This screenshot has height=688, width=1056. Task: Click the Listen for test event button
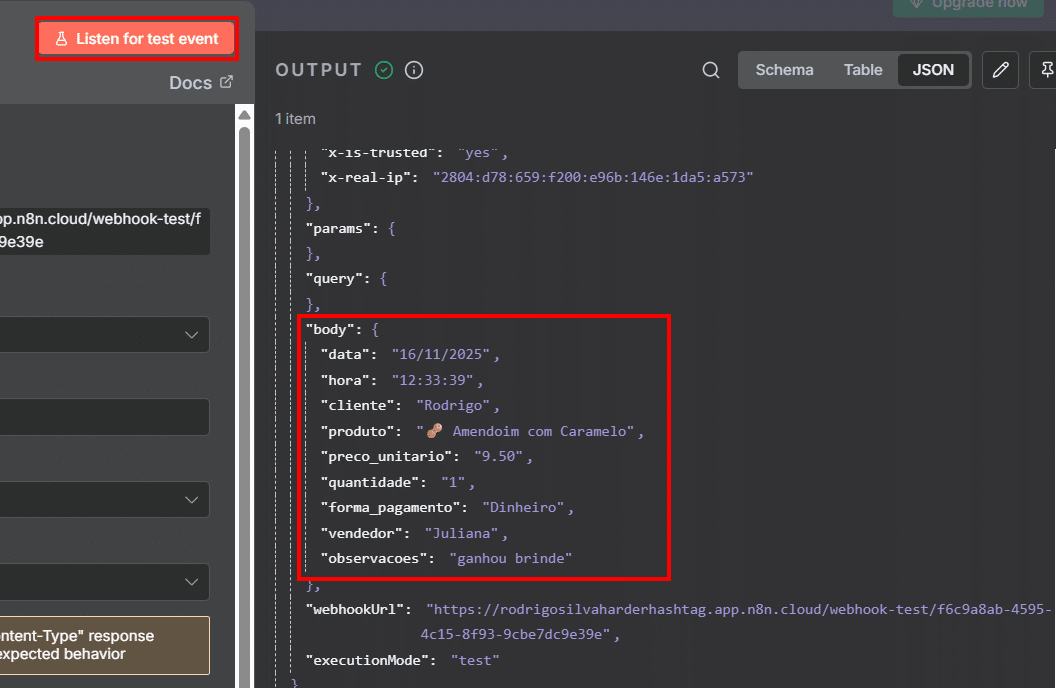coord(137,38)
